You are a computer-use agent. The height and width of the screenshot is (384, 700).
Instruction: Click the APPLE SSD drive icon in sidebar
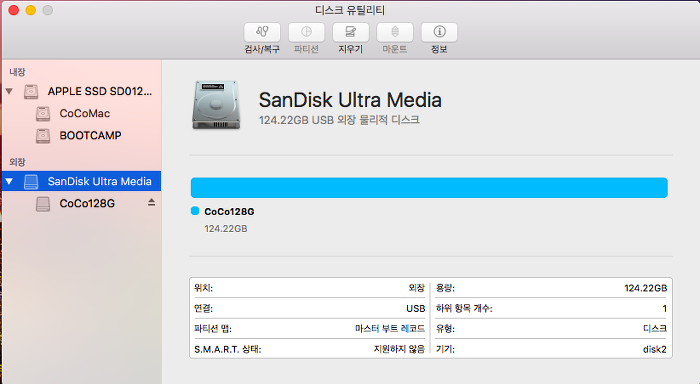click(31, 92)
